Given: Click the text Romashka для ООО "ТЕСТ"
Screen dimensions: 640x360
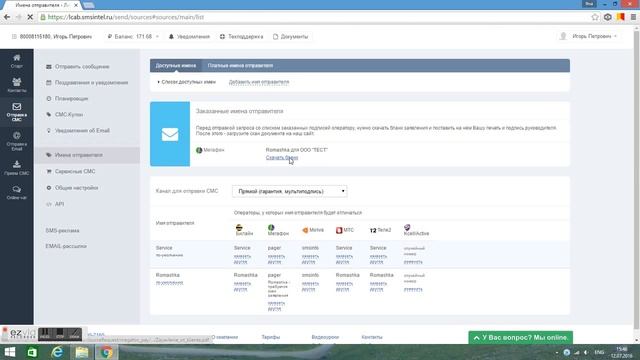Looking at the screenshot, I should [297, 150].
